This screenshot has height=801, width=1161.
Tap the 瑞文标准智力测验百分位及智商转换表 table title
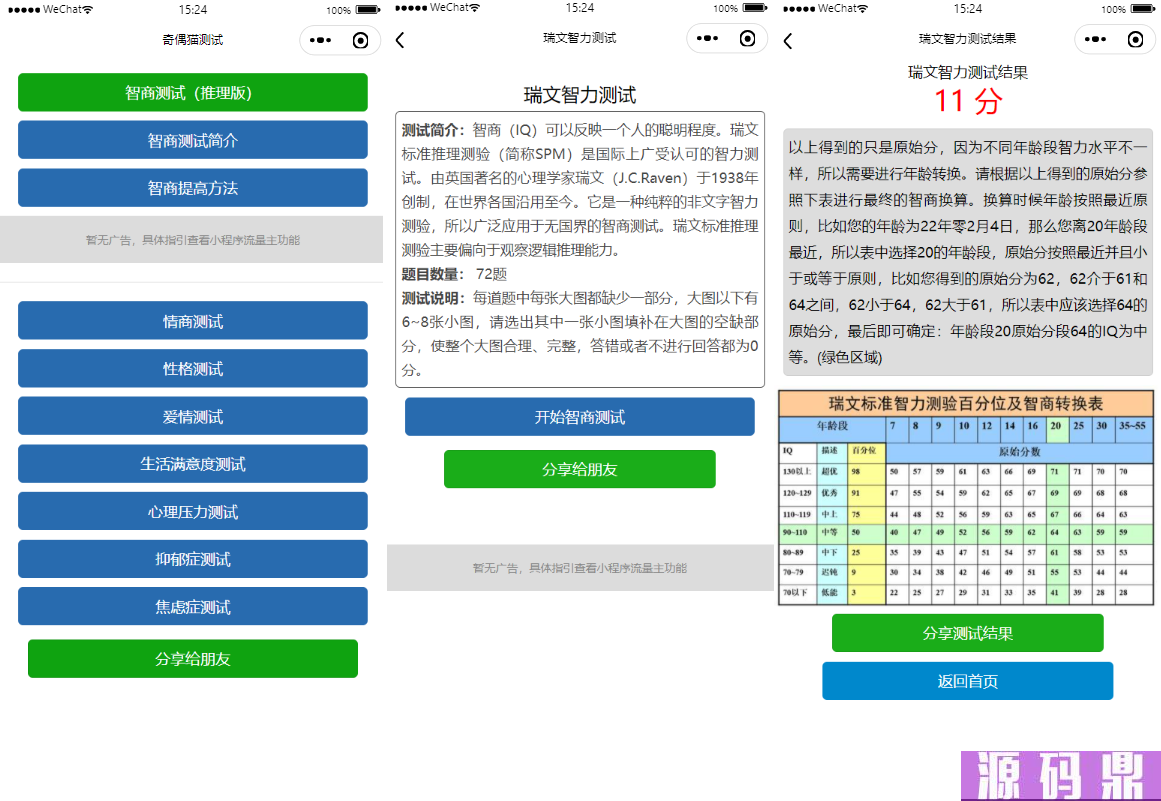tap(966, 403)
